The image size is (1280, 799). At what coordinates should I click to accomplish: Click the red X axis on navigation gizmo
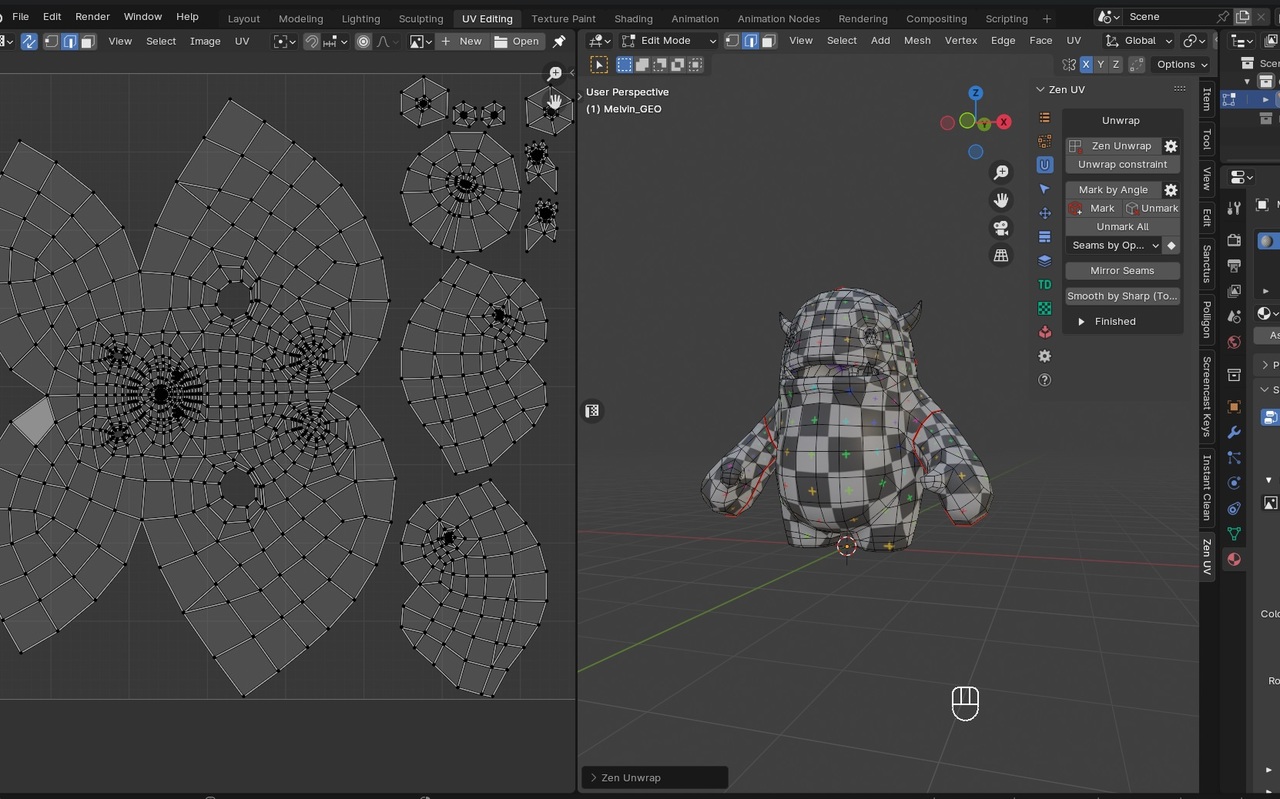point(1003,122)
